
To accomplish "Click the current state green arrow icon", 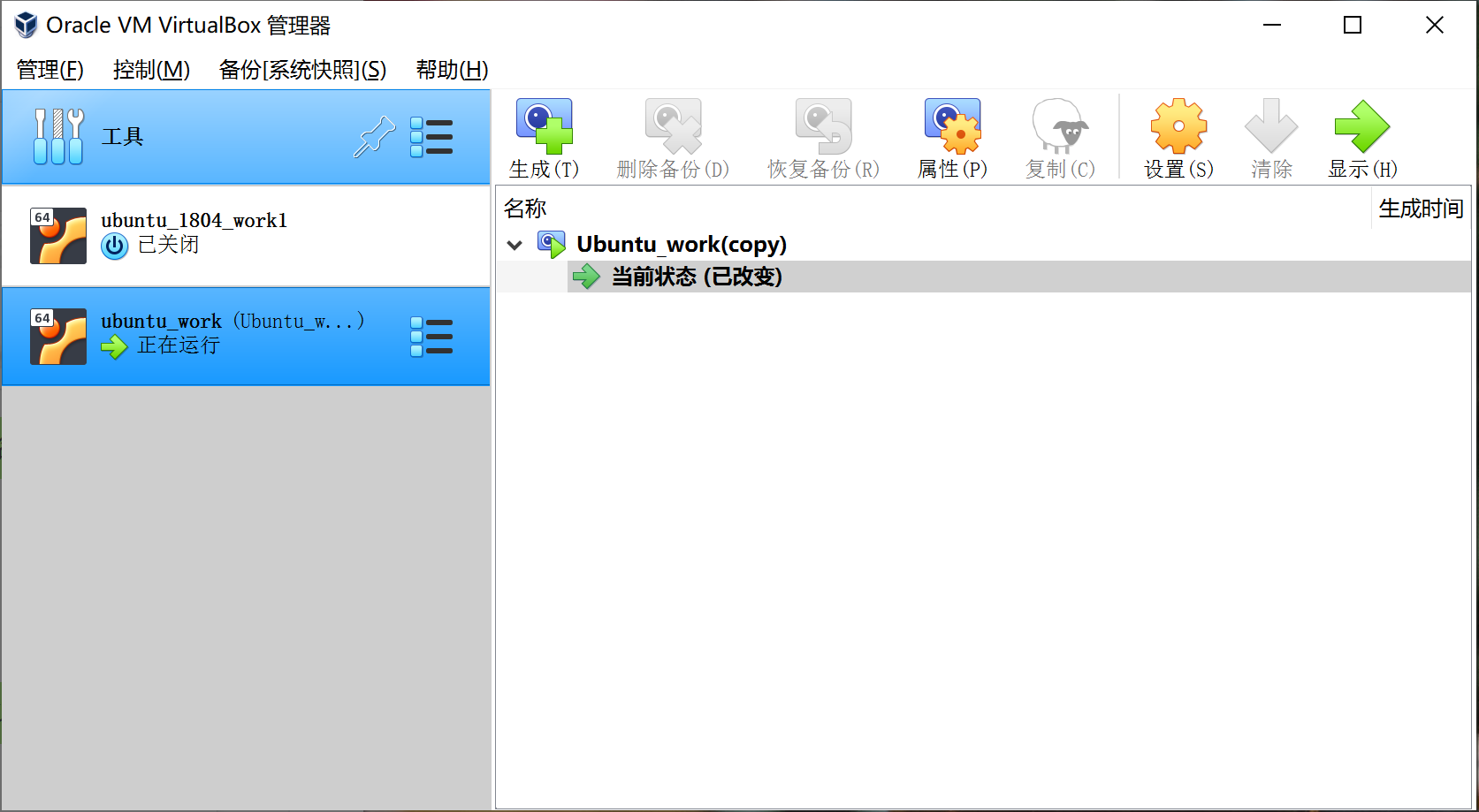I will [586, 277].
